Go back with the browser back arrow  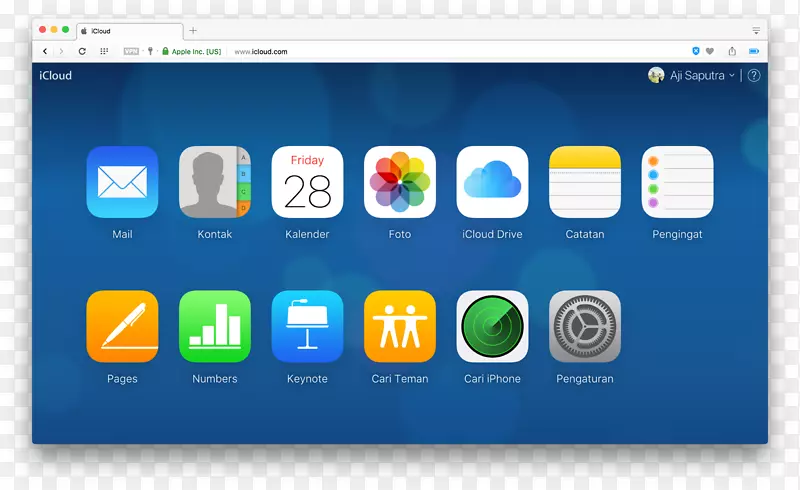coord(45,51)
